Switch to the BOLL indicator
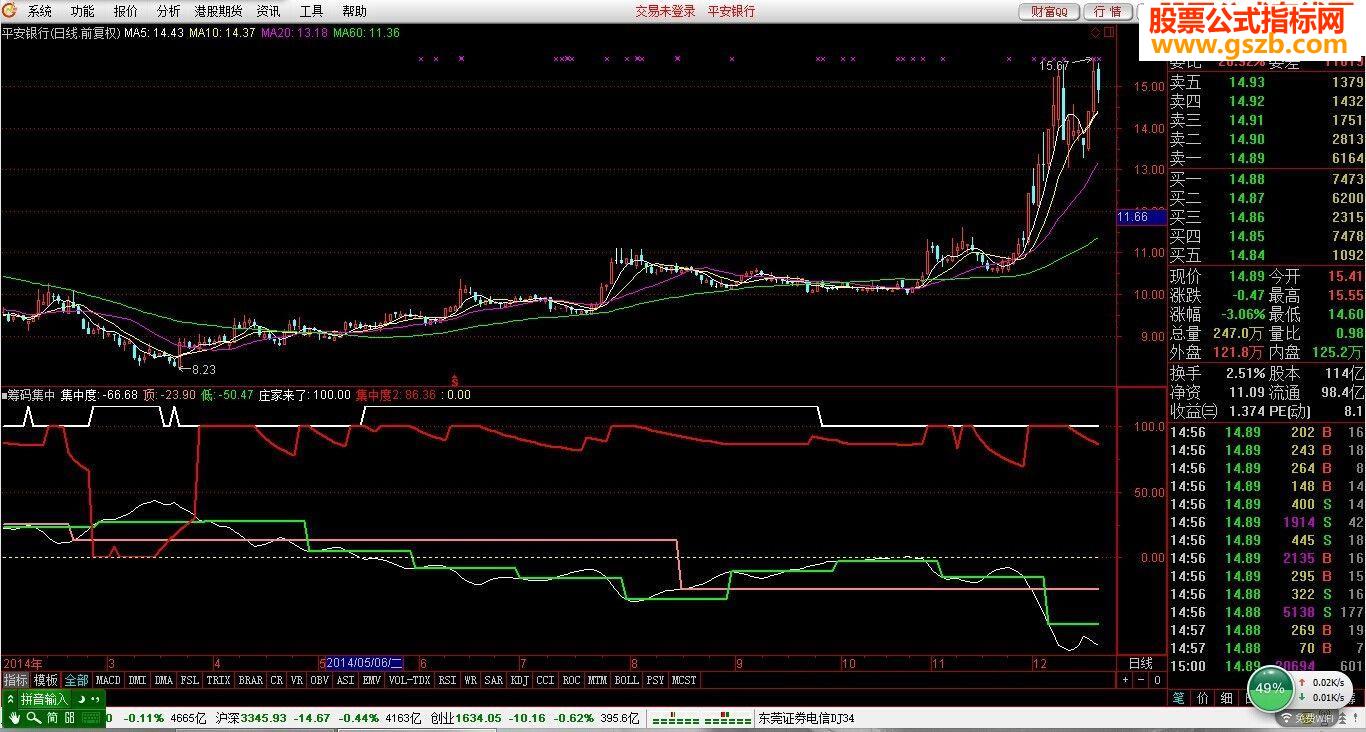This screenshot has height=732, width=1366. click(x=626, y=680)
